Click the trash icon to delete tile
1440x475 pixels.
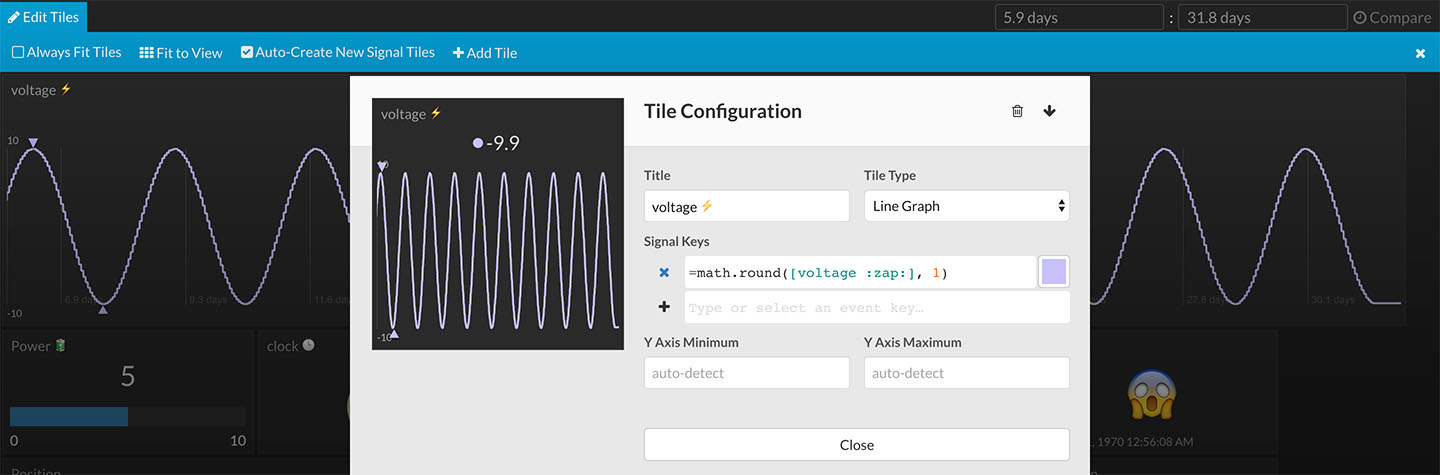(x=1017, y=111)
